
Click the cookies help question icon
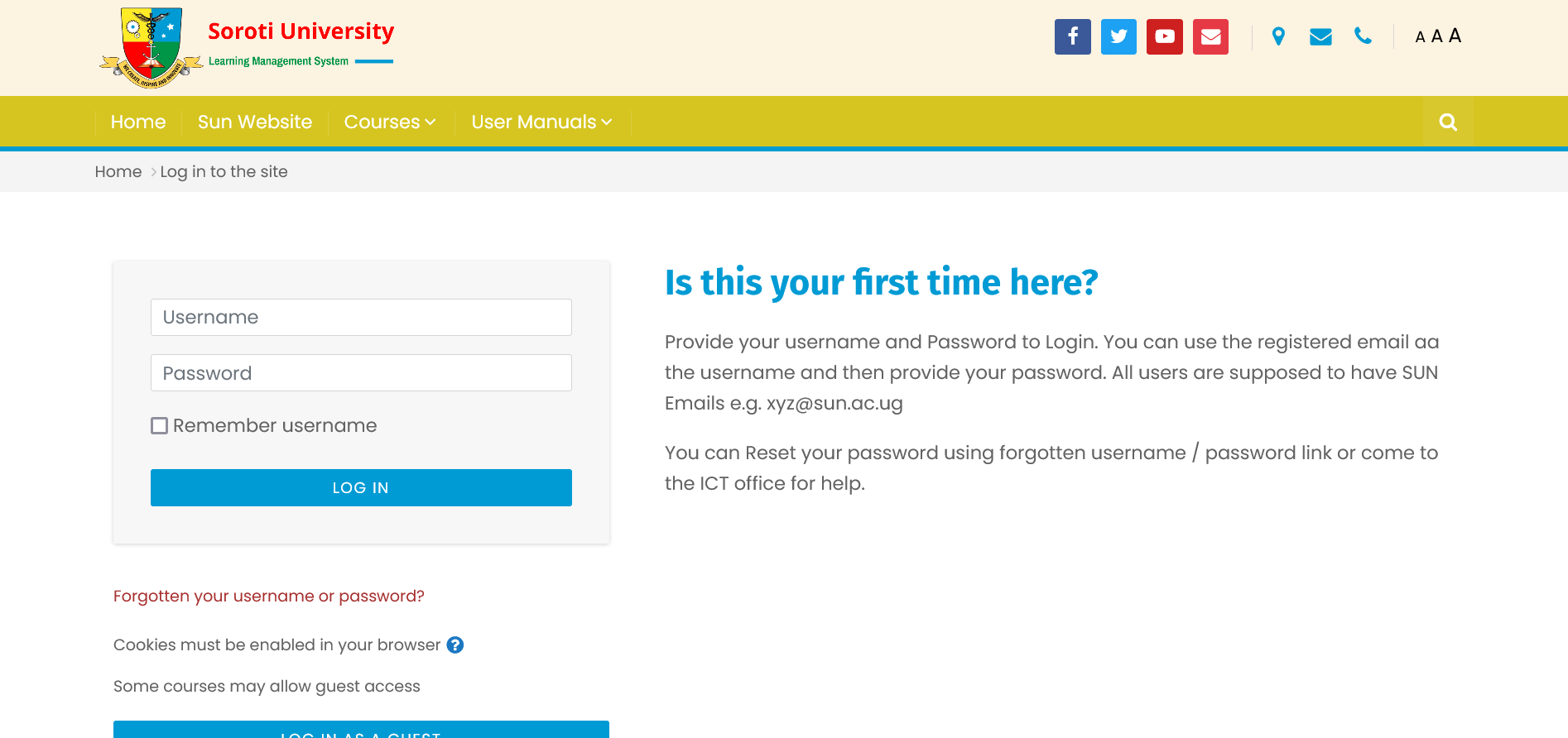[x=455, y=645]
